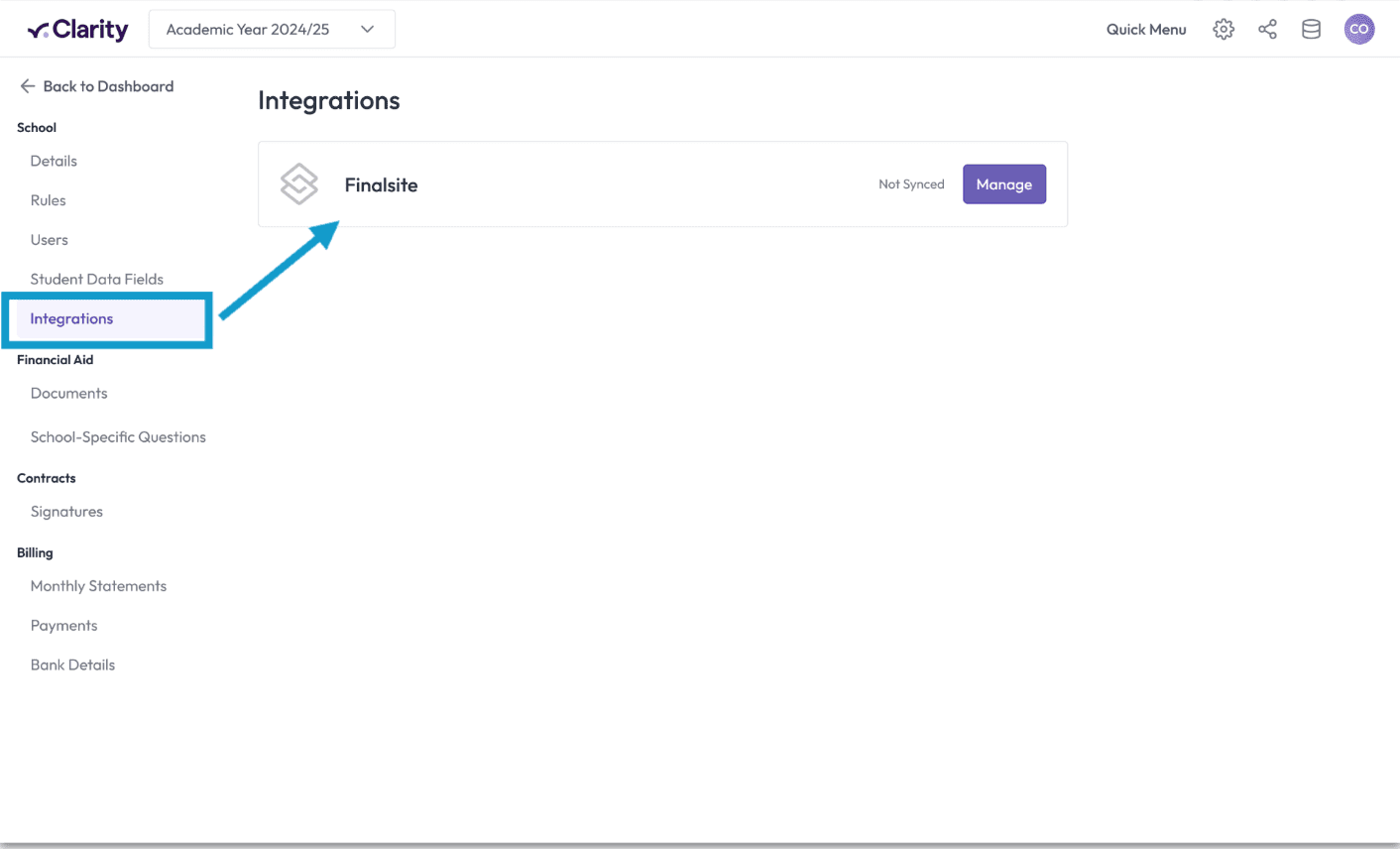Click the share icon in the top bar

tap(1267, 29)
